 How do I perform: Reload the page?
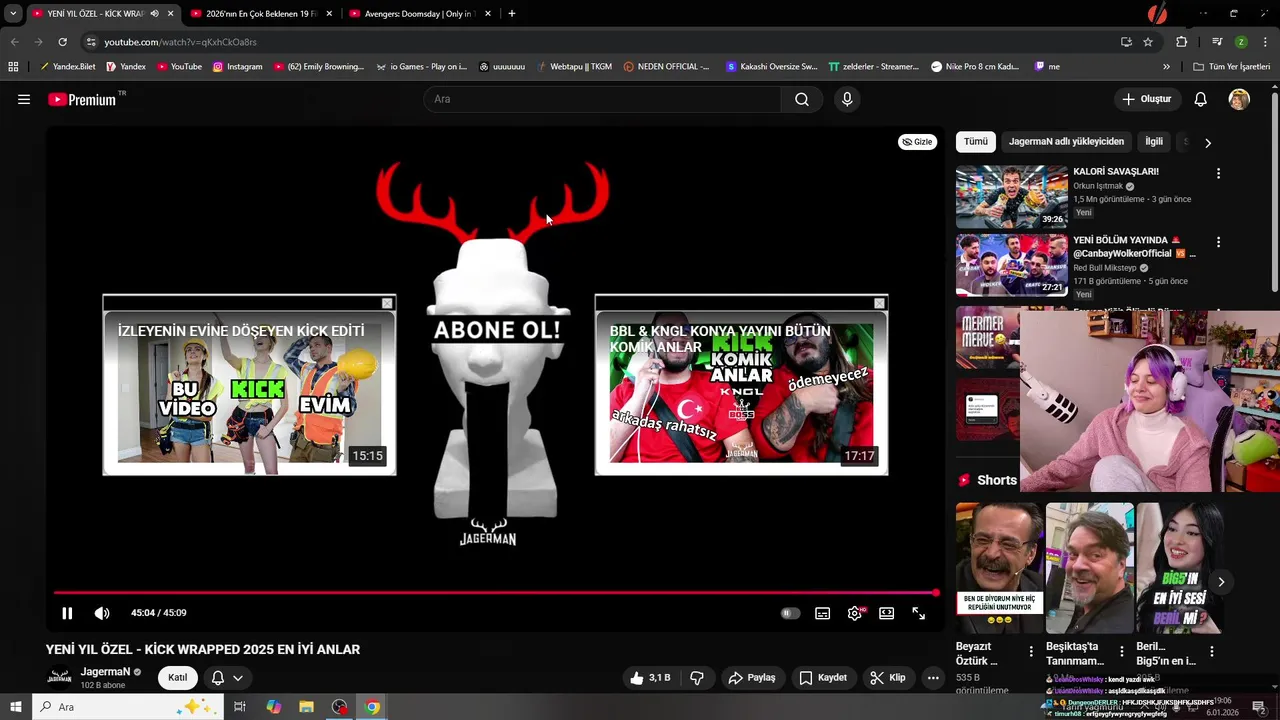click(62, 42)
